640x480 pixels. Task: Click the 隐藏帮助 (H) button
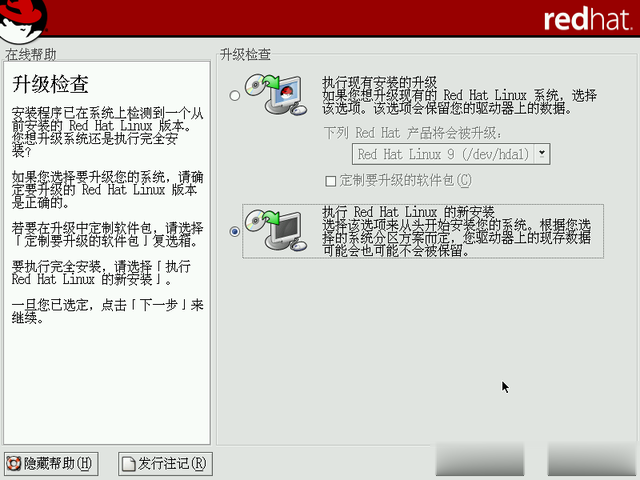click(x=51, y=464)
